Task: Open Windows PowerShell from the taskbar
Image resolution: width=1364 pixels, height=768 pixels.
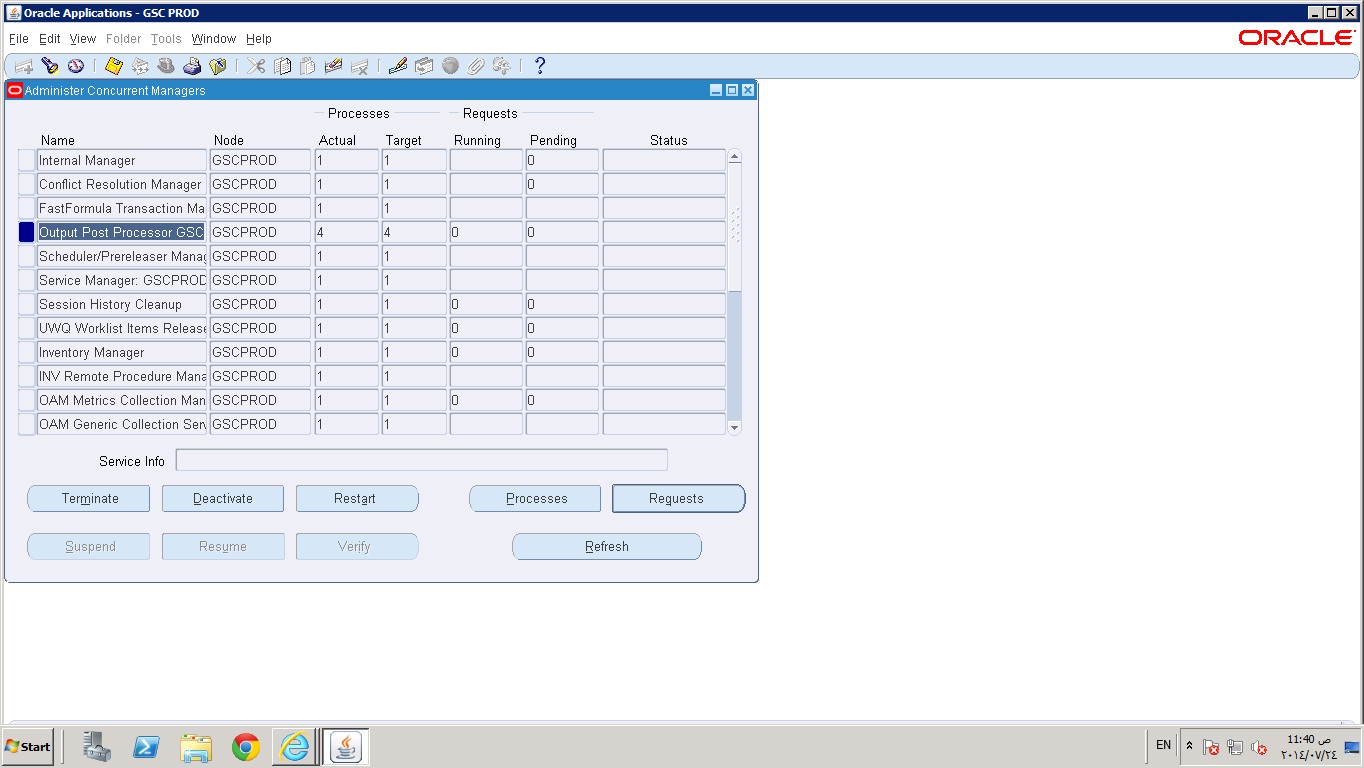Action: point(147,747)
